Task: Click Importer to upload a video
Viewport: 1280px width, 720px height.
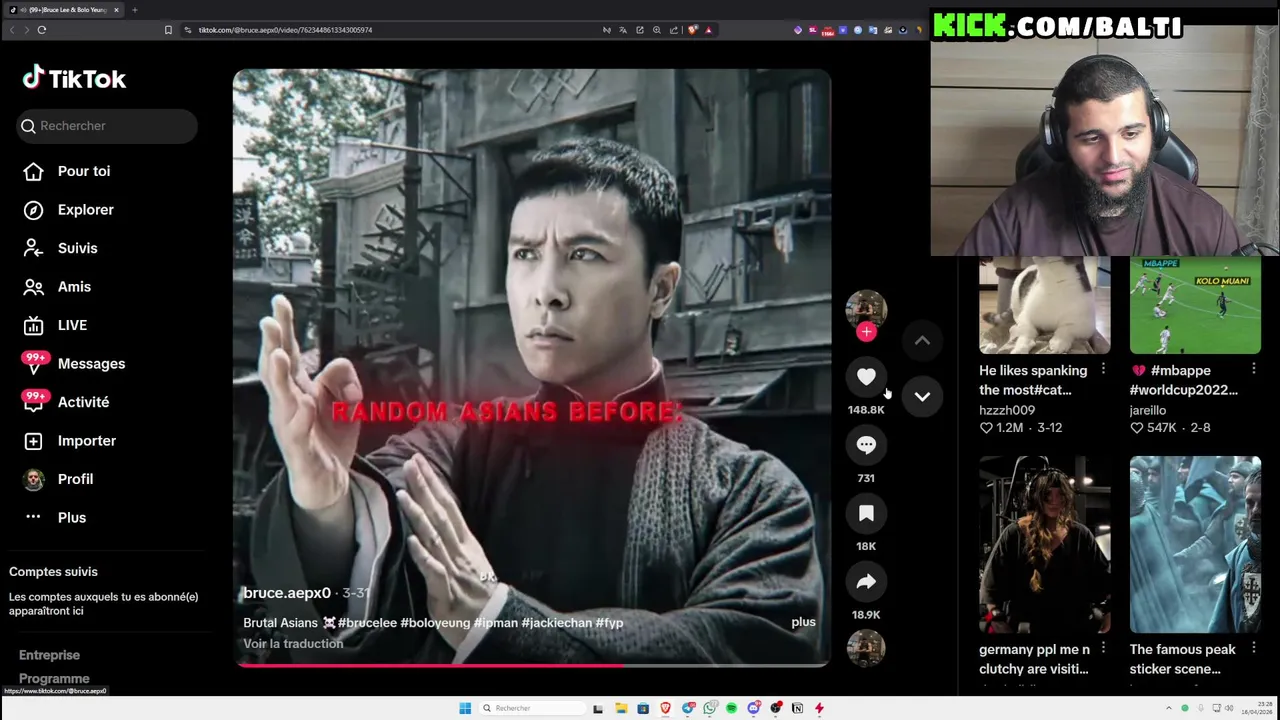Action: pos(86,441)
